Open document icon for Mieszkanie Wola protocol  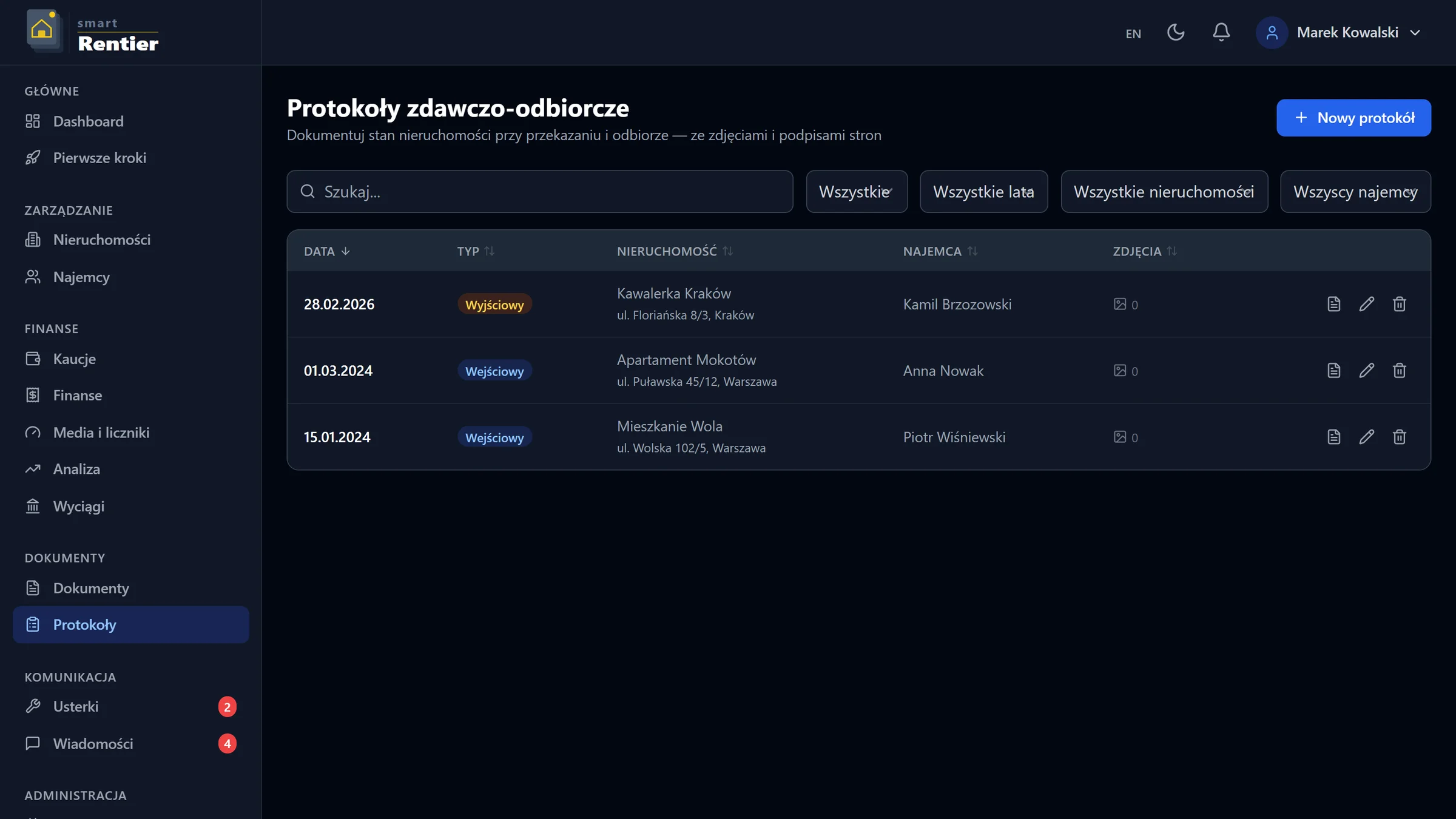[1333, 437]
